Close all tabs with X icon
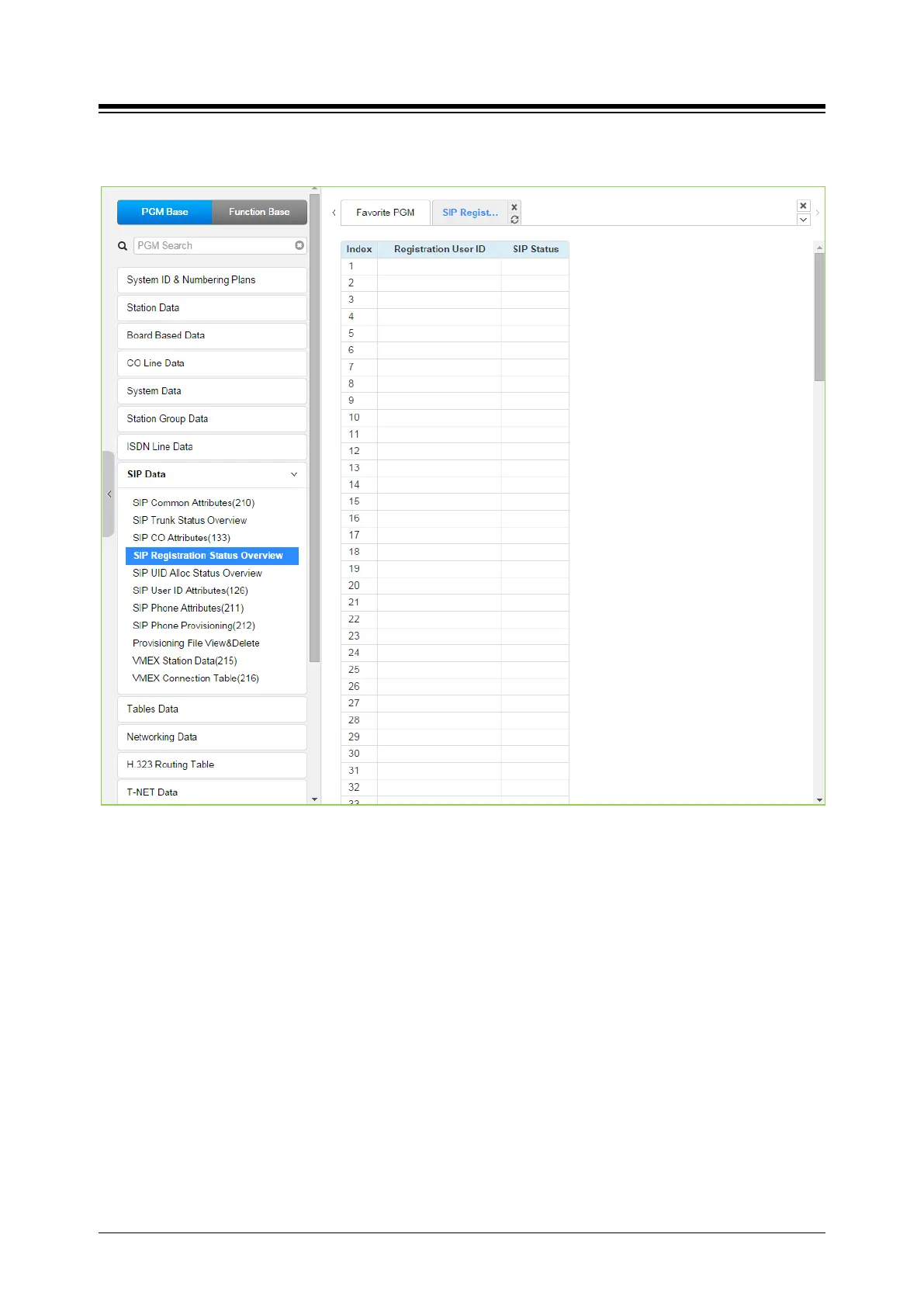This screenshot has width=924, height=1307. click(804, 206)
